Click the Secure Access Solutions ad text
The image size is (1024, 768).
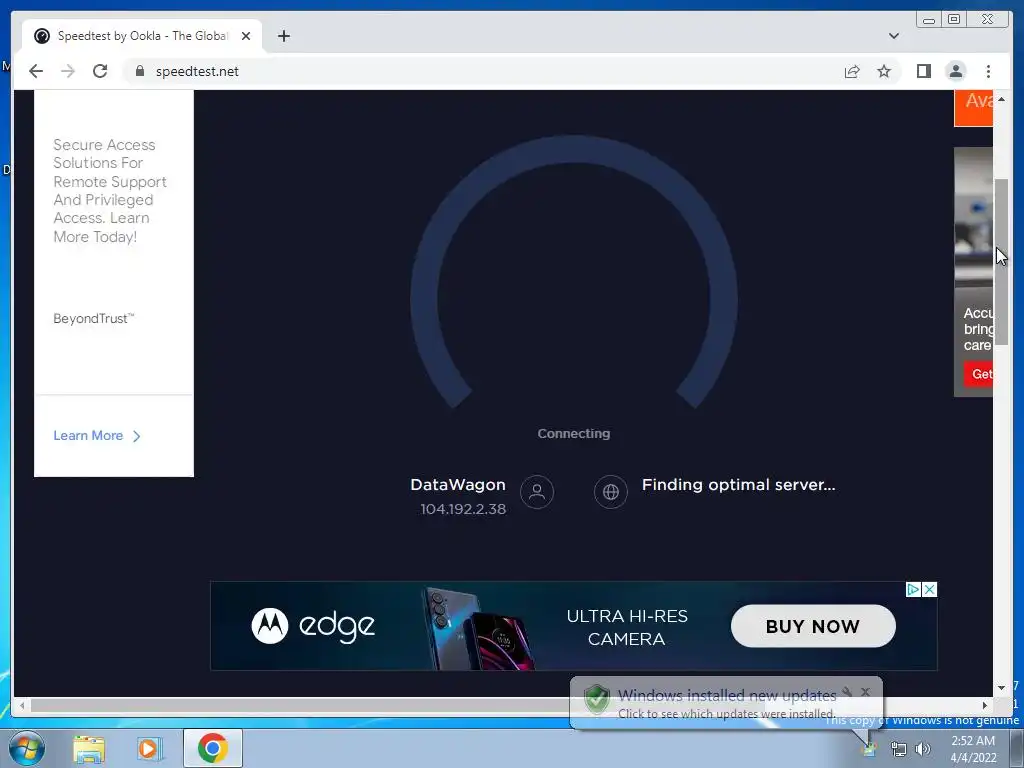pyautogui.click(x=110, y=191)
